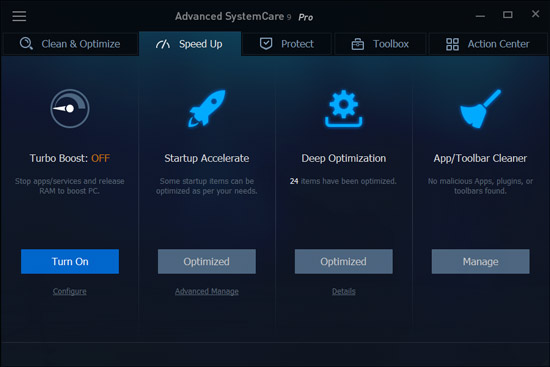This screenshot has width=550, height=367.
Task: Click the Startup Accelerate rocket icon
Action: (207, 108)
